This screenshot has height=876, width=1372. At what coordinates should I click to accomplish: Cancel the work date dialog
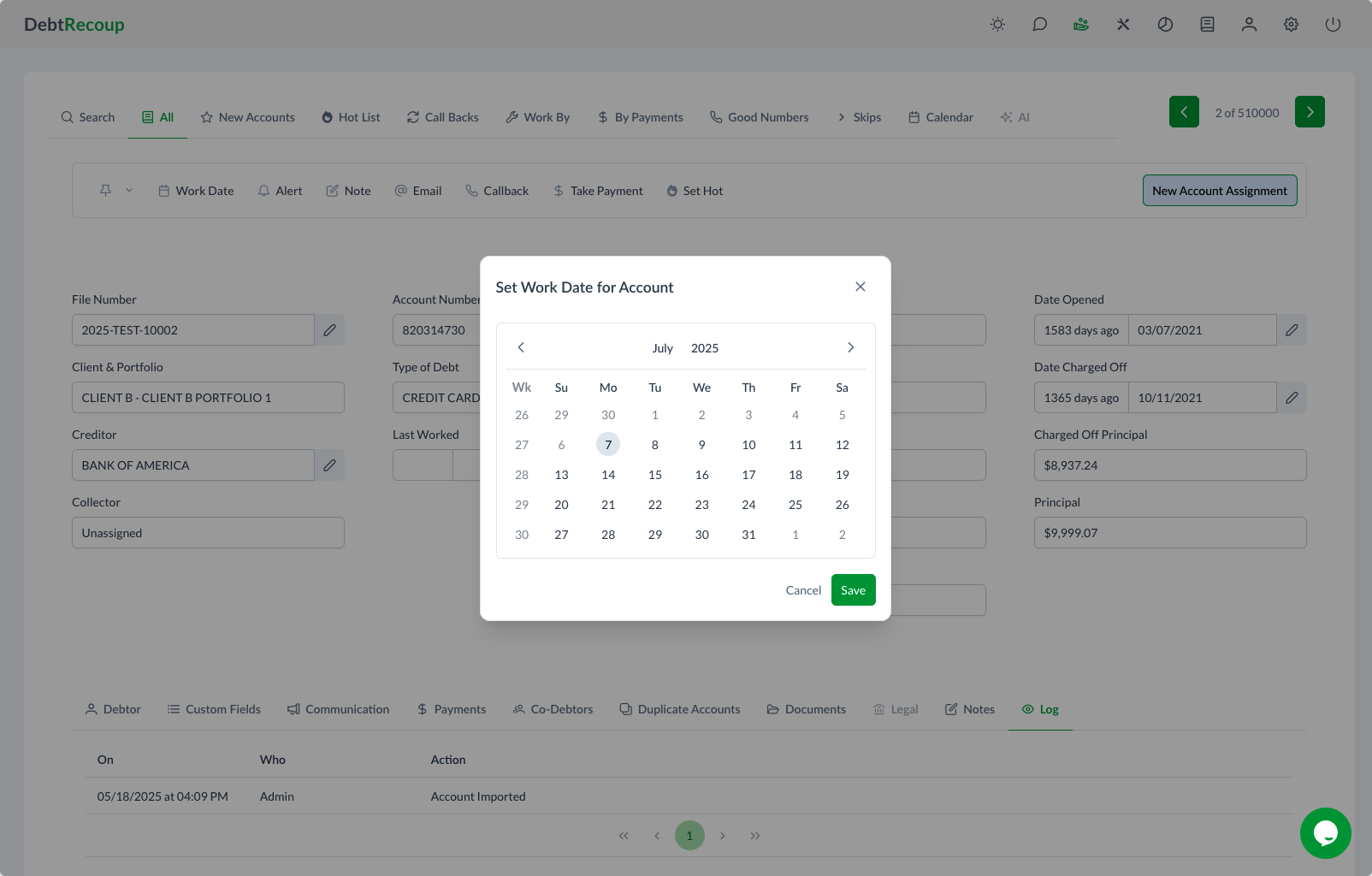803,590
